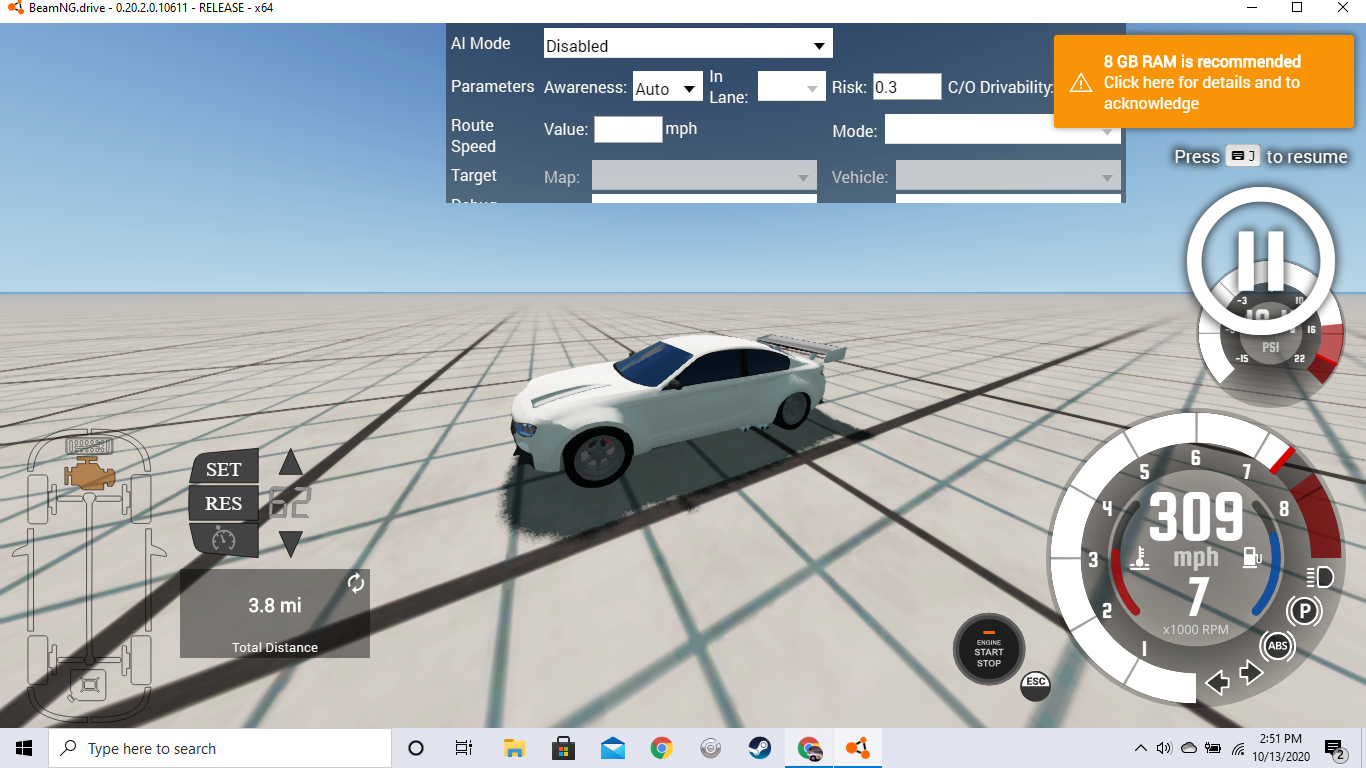Click the left turn signal arrow
The image size is (1366, 768).
(1217, 683)
